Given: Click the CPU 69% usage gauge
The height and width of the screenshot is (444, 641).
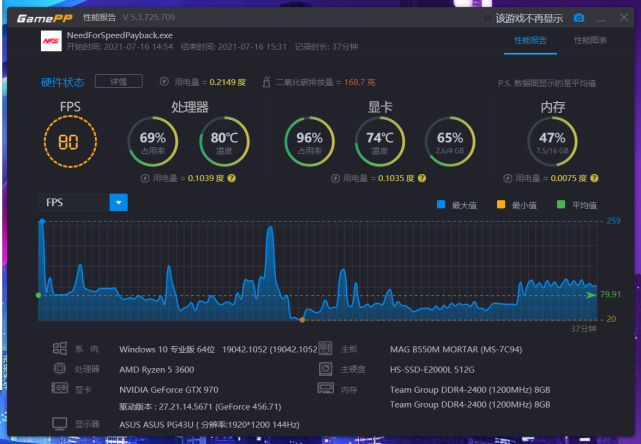Looking at the screenshot, I should 153,141.
